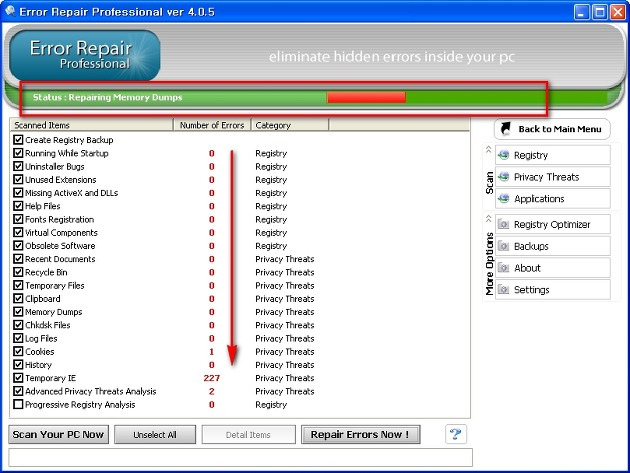Toggle the Clipboard scan checkbox
630x473 pixels.
[x=18, y=298]
